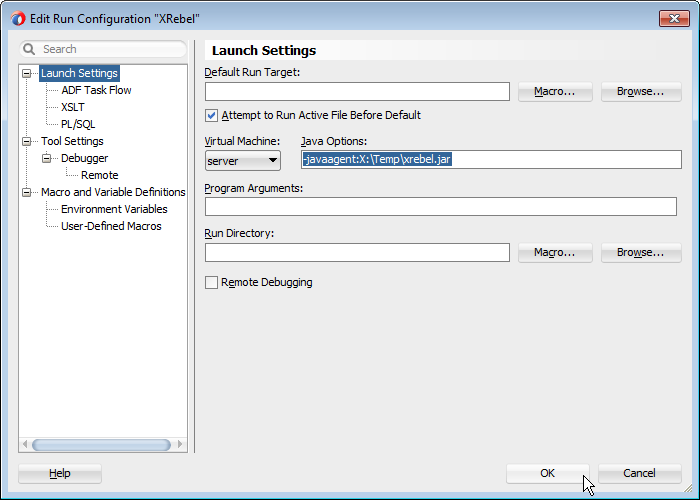Screen dimensions: 700x500
Task: Click the Cancel button
Action: 639,473
